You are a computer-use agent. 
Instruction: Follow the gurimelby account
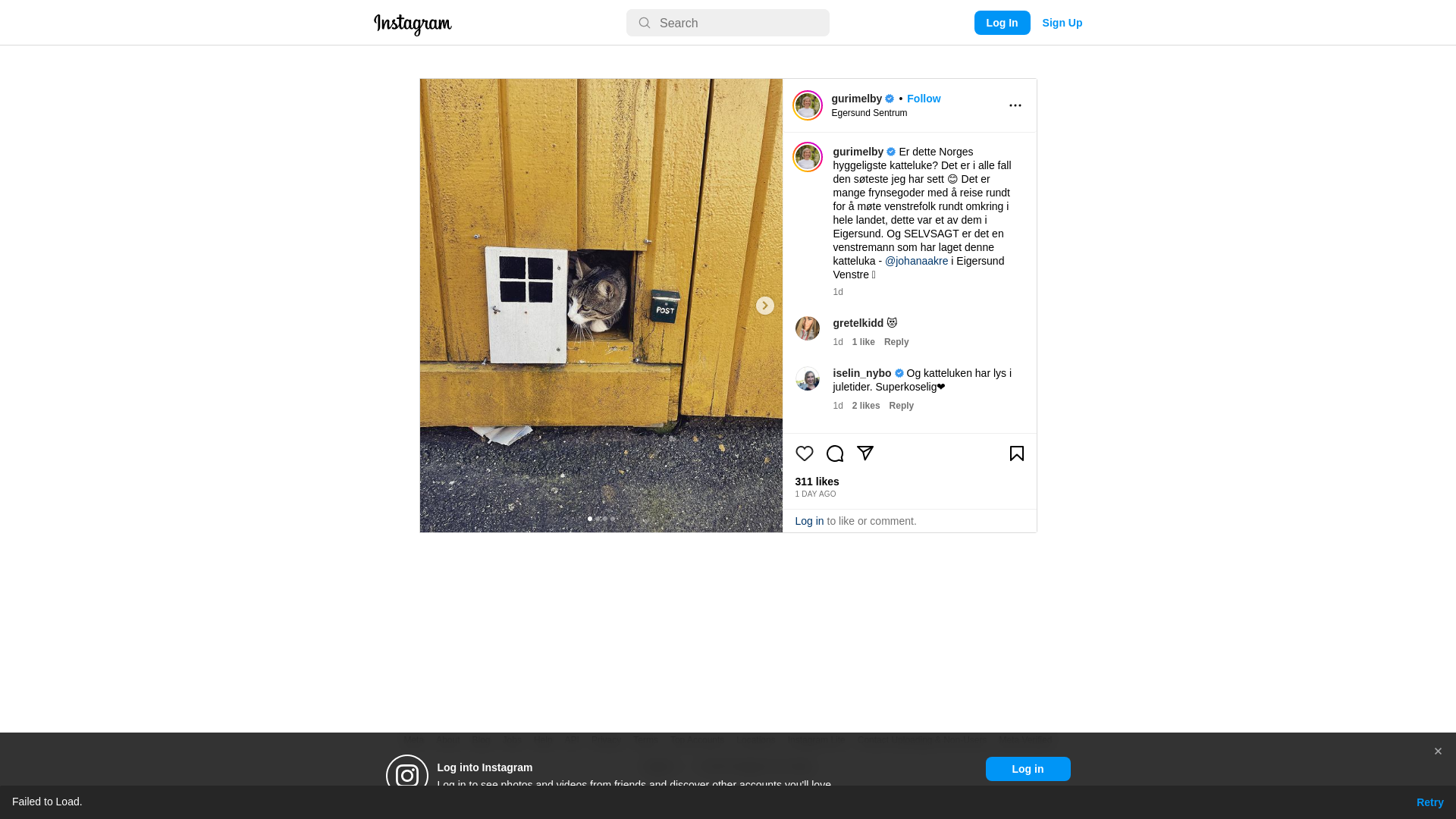point(923,99)
